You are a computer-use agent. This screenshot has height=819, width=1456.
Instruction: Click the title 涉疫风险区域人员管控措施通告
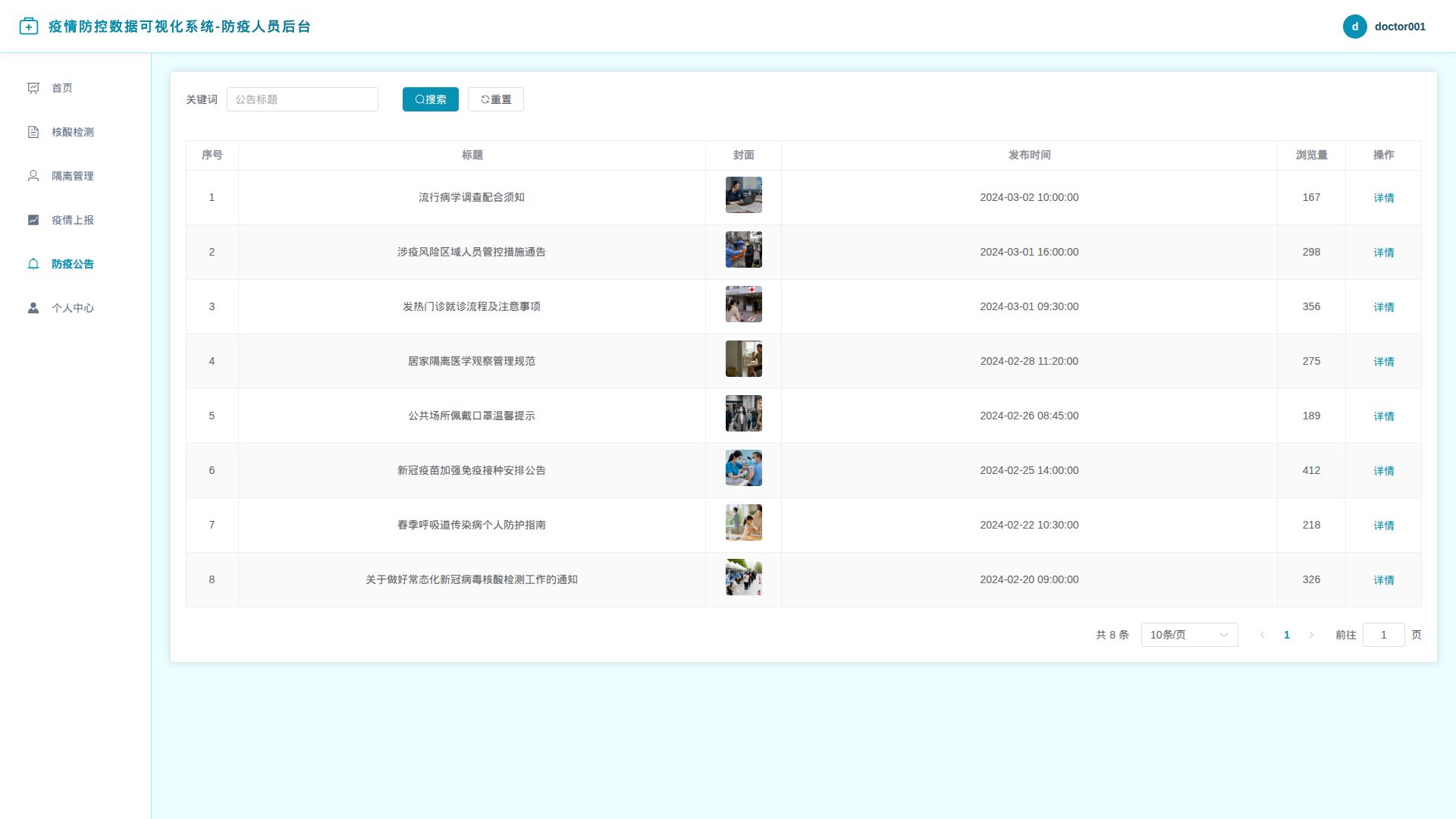click(x=472, y=252)
